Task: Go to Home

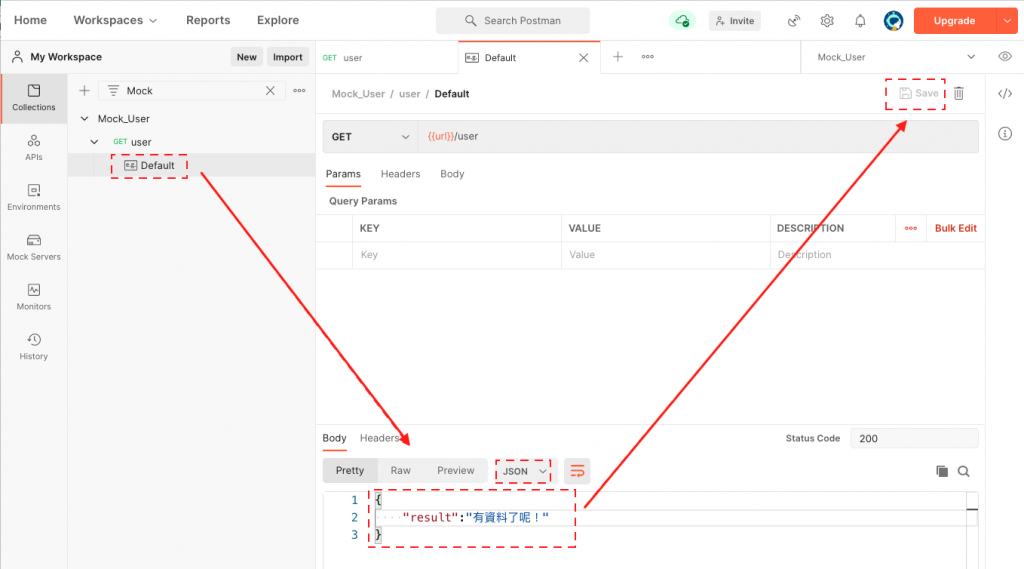Action: (30, 20)
